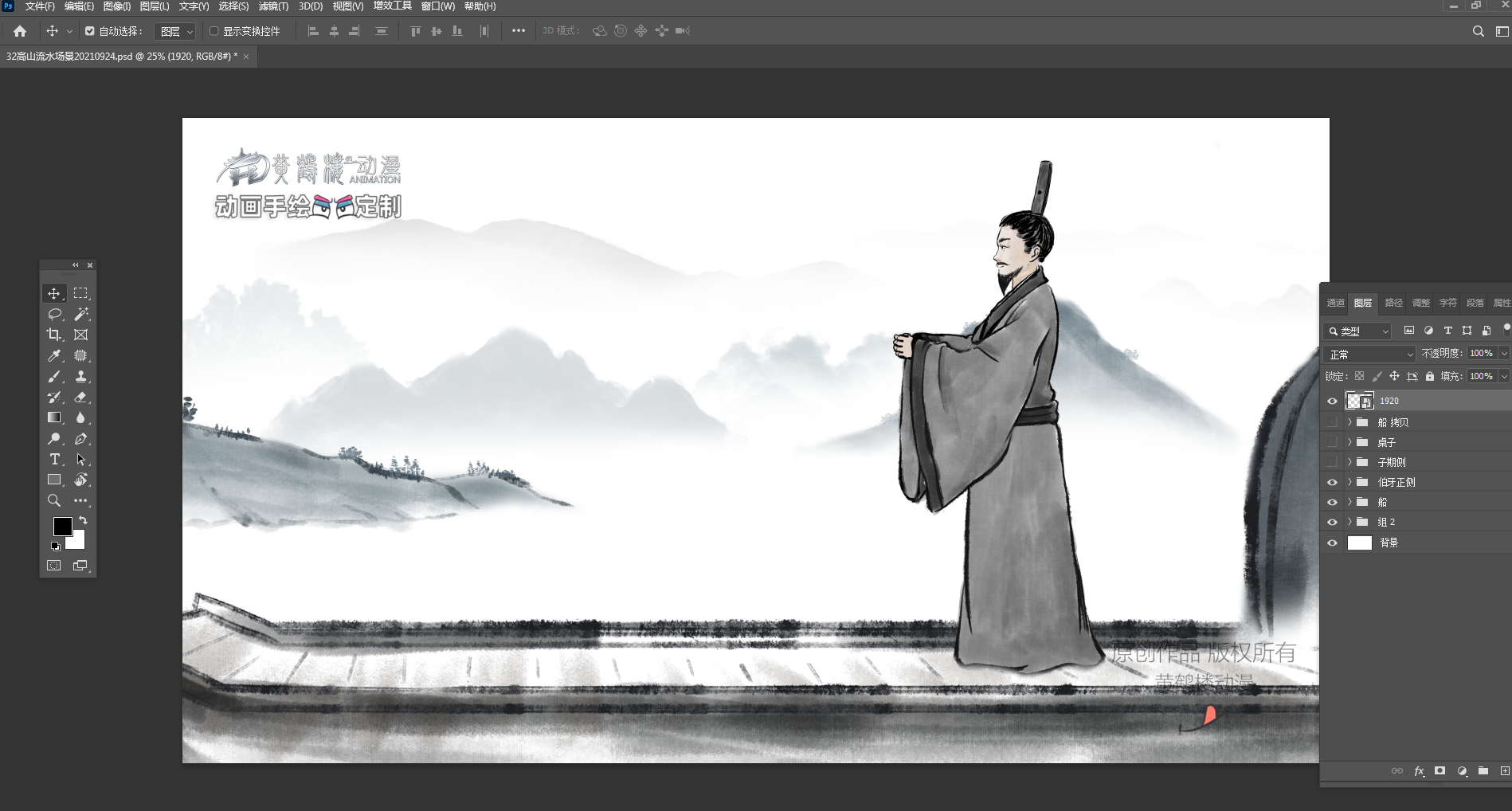Open the 滤镜(T) menu

click(x=273, y=6)
